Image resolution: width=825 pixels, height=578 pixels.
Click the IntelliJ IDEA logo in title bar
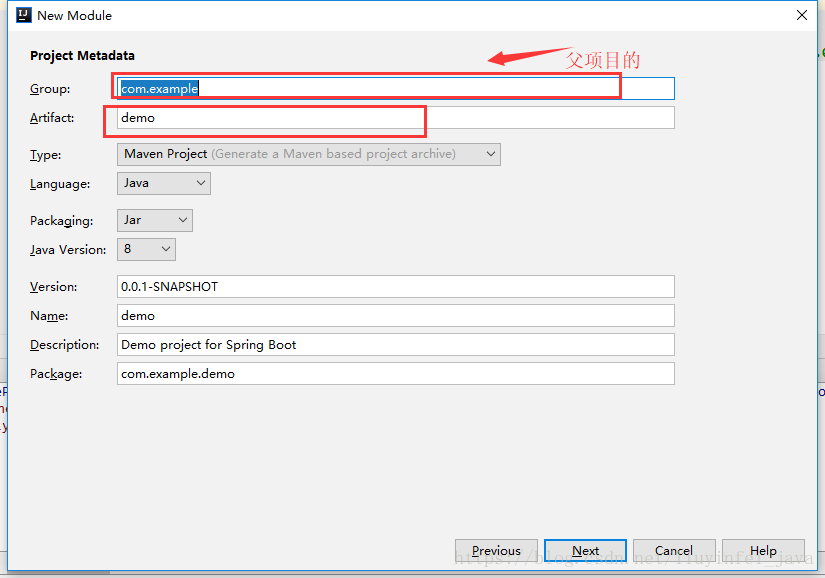(24, 15)
